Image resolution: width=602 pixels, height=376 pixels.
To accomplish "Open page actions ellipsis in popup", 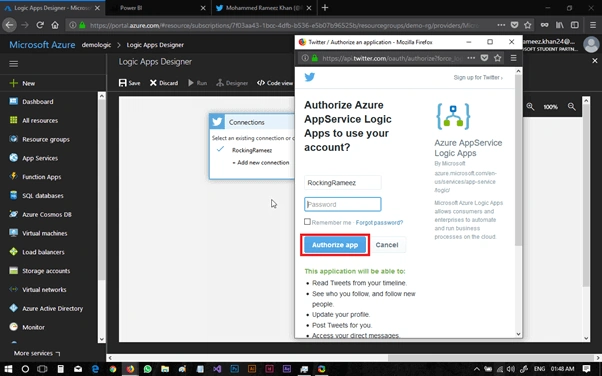I will coord(471,58).
